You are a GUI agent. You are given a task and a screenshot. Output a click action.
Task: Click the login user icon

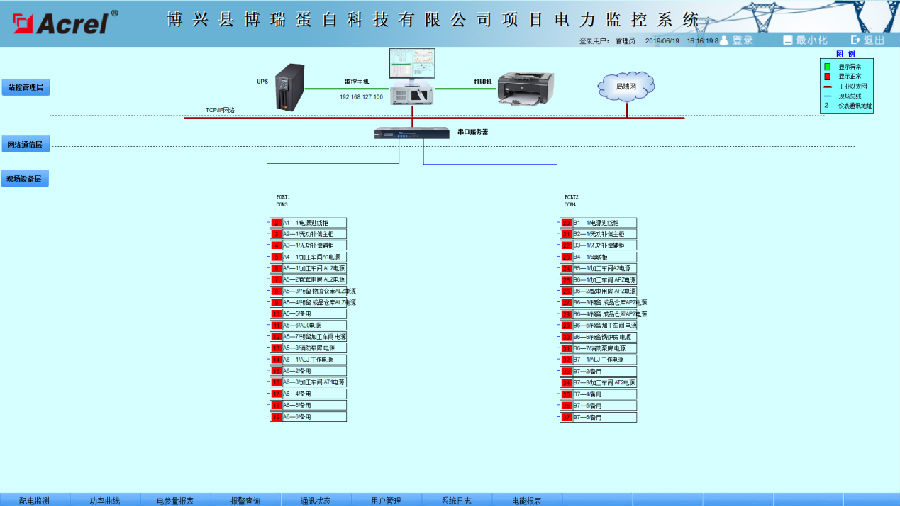click(x=724, y=40)
